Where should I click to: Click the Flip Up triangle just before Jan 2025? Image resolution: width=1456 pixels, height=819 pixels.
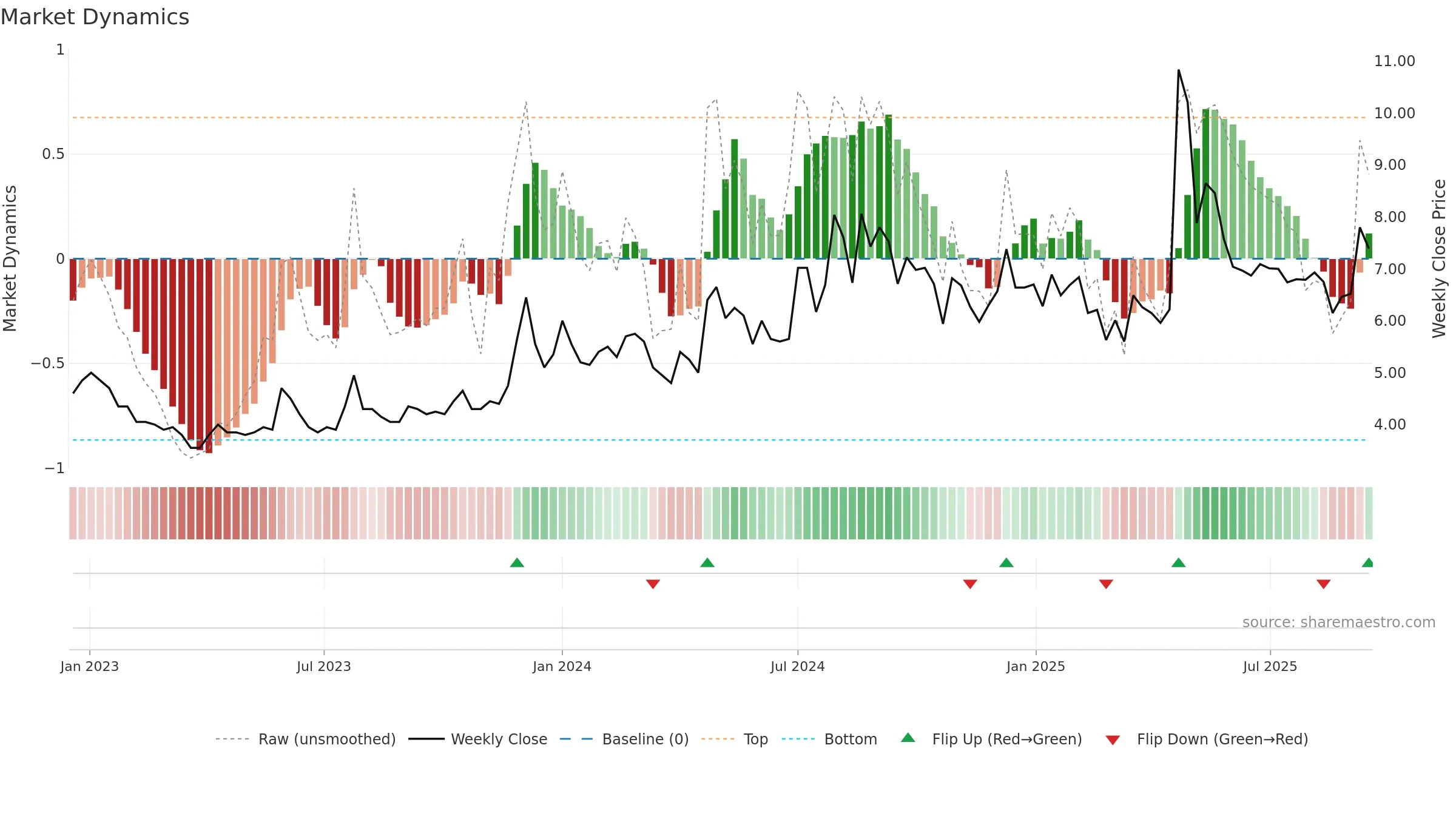[1006, 562]
